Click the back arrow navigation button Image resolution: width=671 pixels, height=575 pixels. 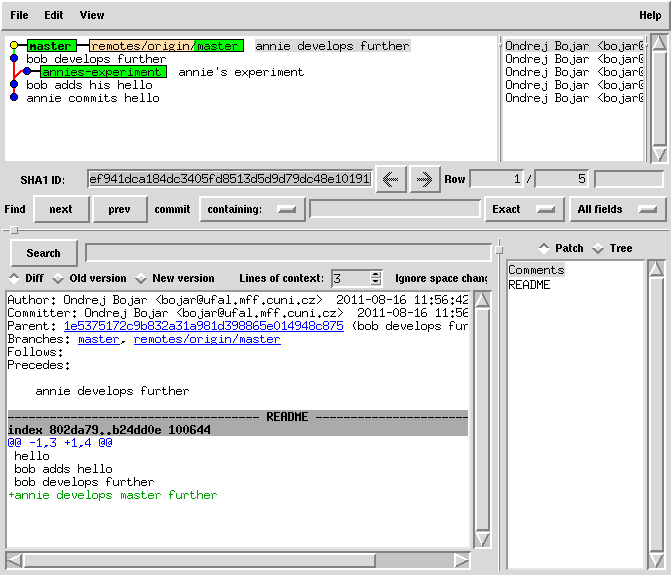(390, 179)
